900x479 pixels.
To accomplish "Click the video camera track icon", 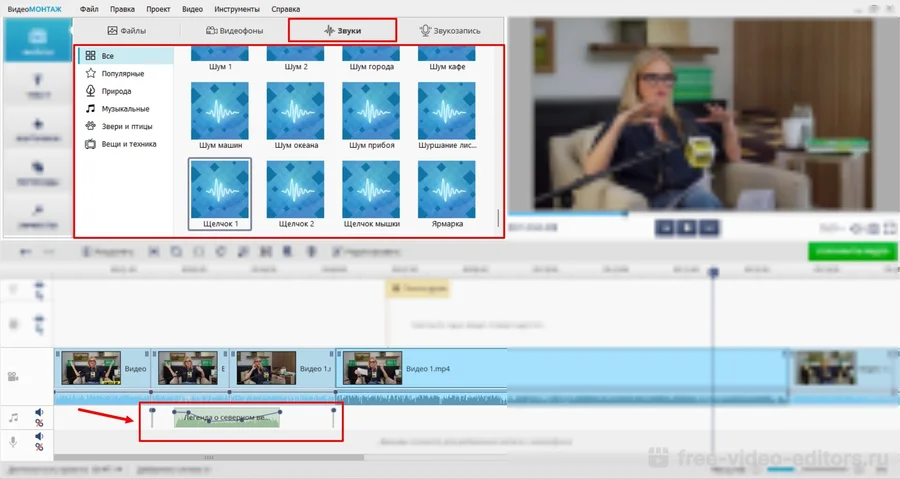I will (x=13, y=377).
